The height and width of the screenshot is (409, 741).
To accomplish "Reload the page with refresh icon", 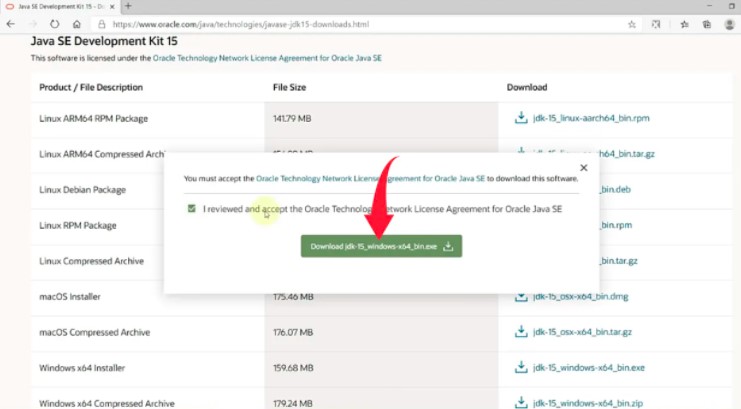I will [x=51, y=23].
